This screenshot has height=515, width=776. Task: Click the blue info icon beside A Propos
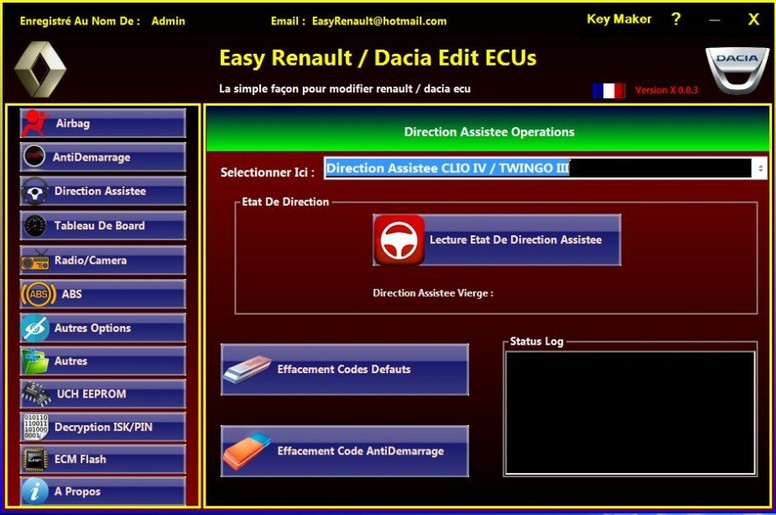click(x=35, y=491)
